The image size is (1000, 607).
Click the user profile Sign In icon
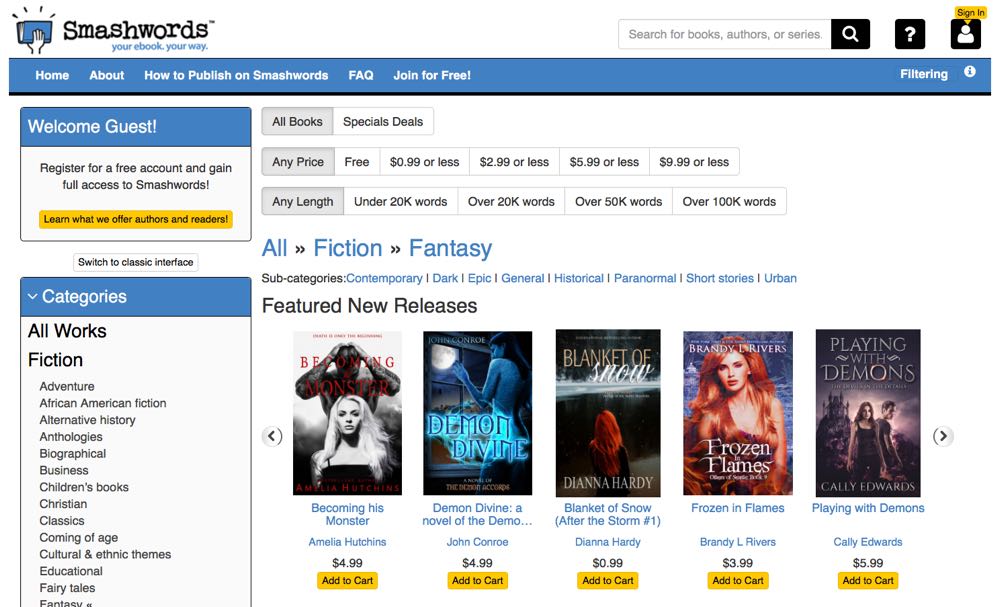pyautogui.click(x=966, y=34)
